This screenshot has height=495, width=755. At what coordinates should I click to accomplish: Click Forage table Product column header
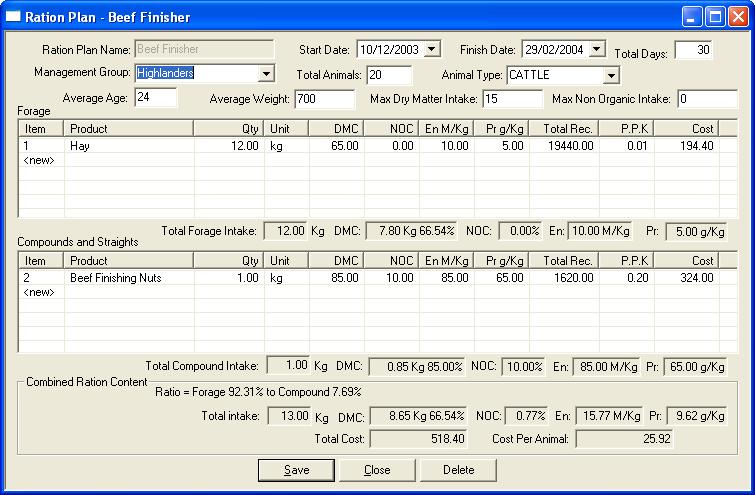(x=129, y=129)
